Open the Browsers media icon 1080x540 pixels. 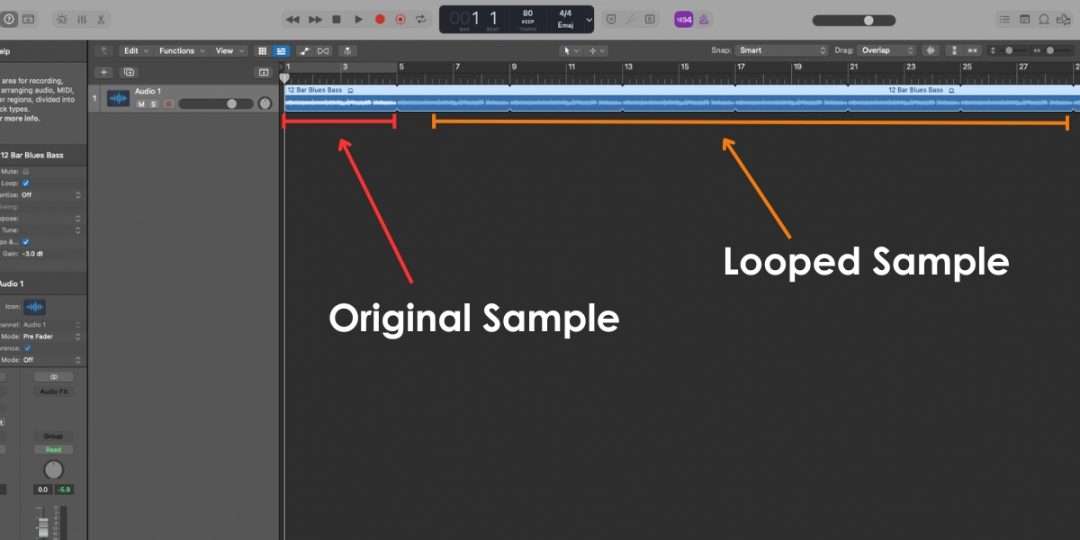pyautogui.click(x=1064, y=19)
